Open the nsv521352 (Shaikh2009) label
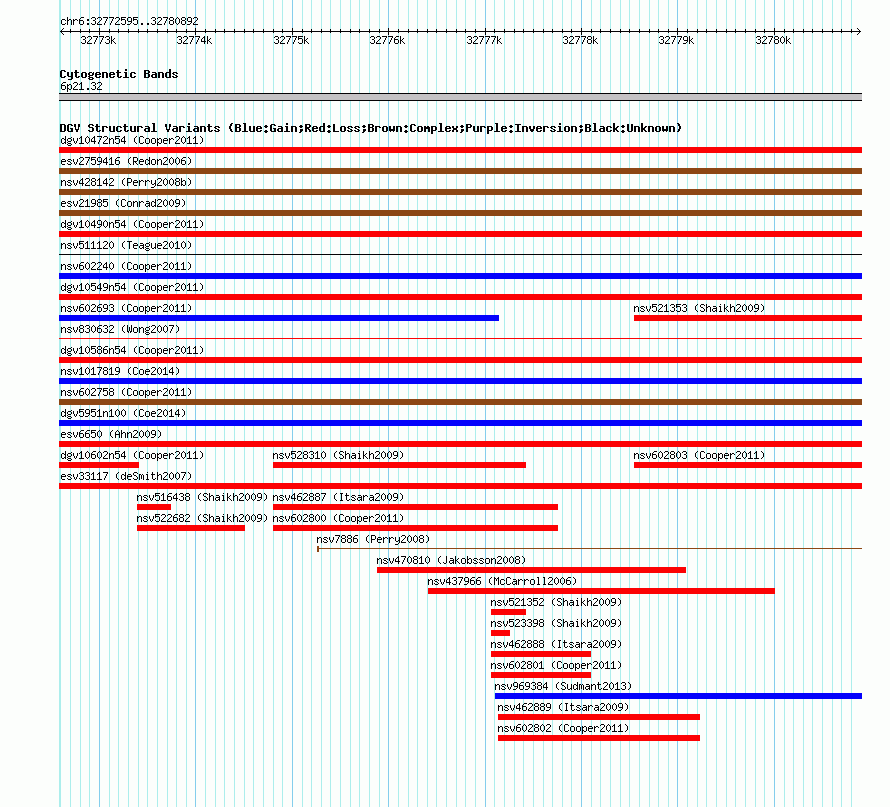 pos(556,602)
